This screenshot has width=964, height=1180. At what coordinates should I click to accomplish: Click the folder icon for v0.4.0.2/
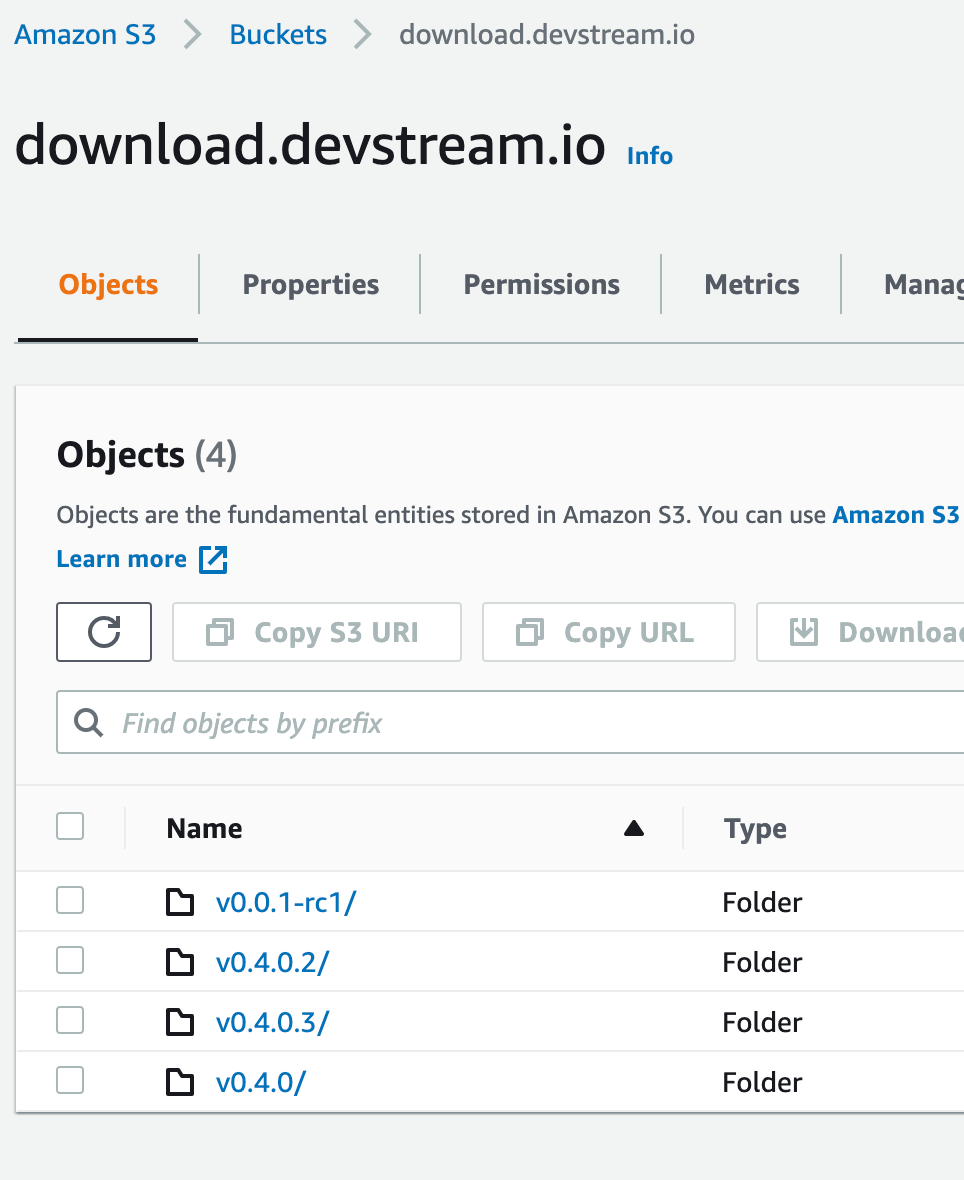click(x=180, y=962)
